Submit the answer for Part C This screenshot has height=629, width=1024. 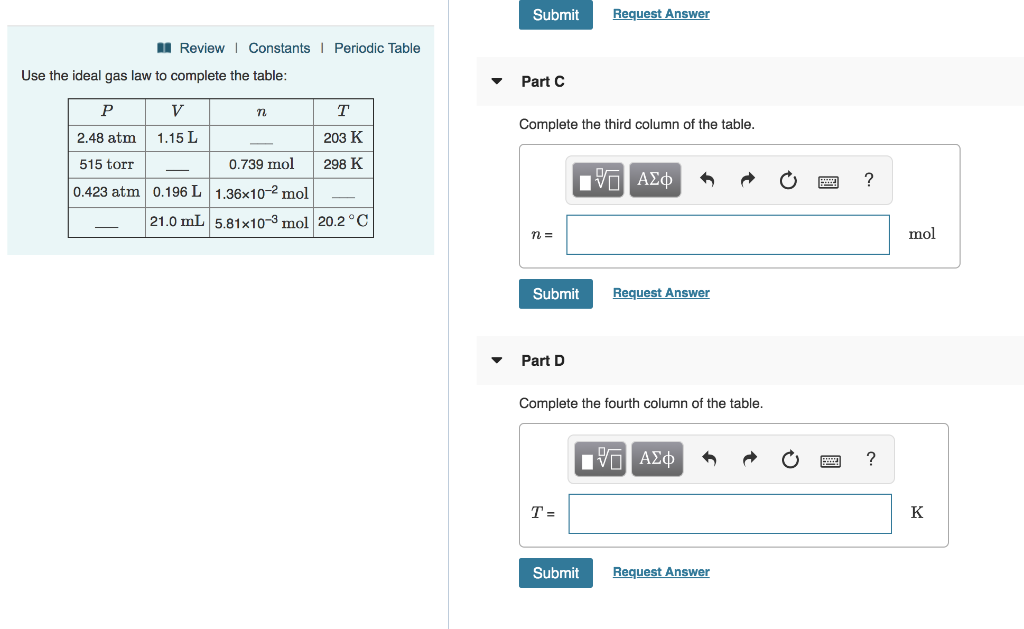tap(555, 293)
